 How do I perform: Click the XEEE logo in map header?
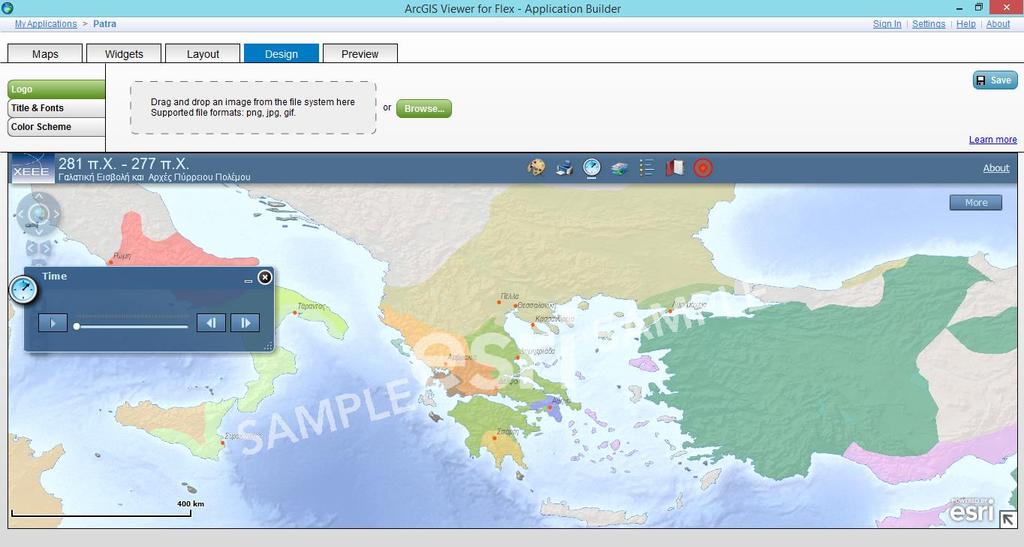click(31, 168)
